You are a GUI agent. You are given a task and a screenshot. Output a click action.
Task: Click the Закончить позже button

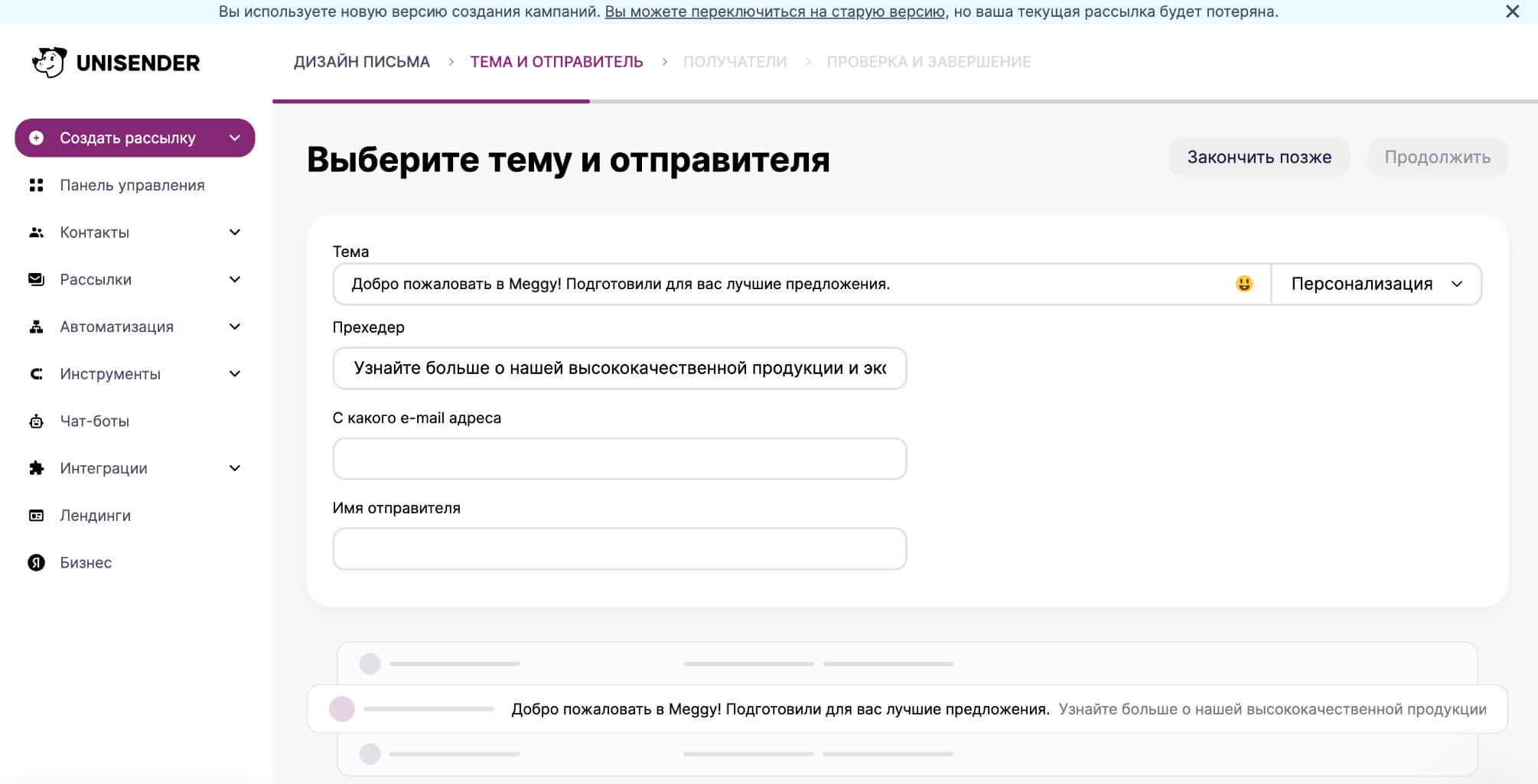coord(1259,157)
